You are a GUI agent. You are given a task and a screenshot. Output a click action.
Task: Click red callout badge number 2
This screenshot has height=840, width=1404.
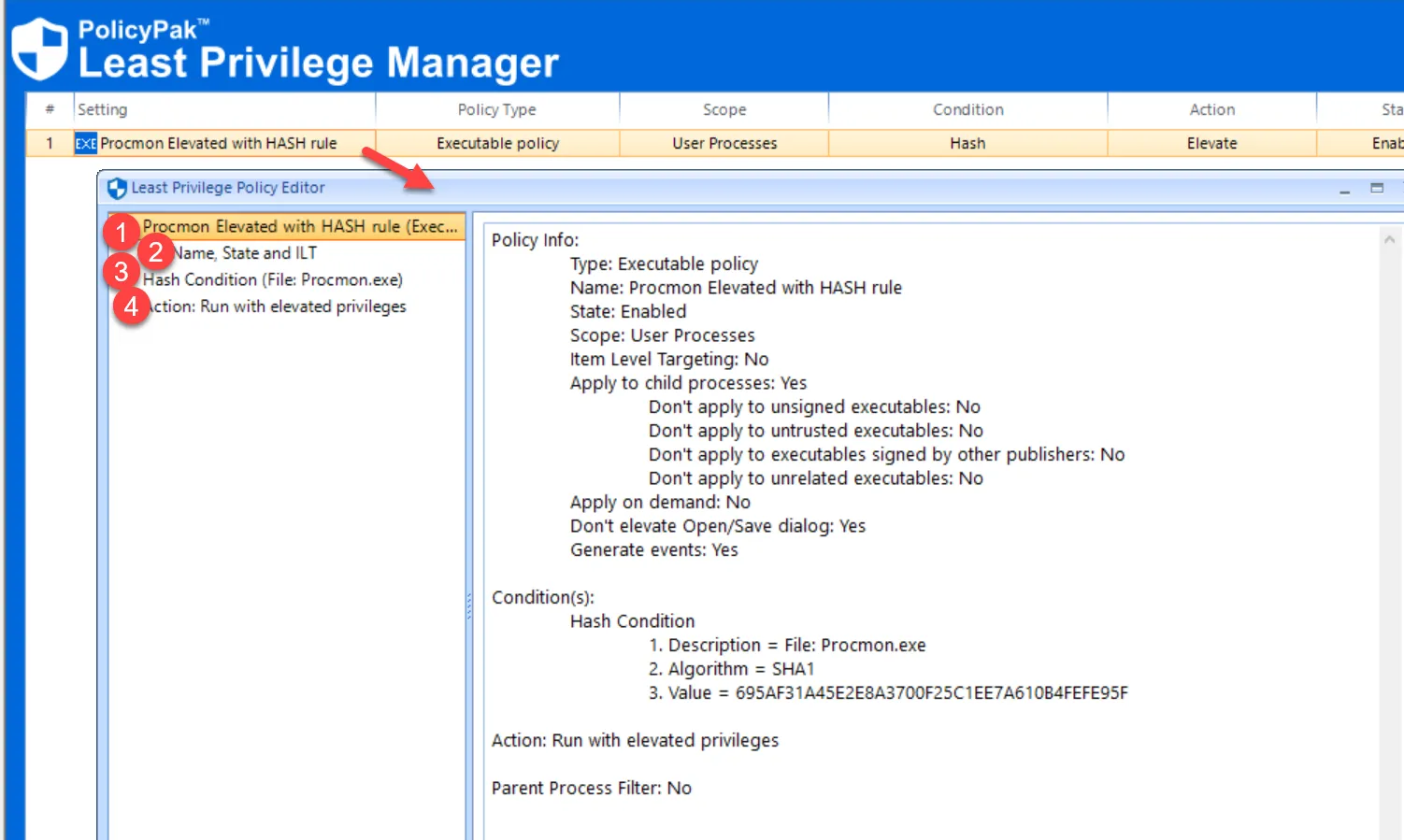157,250
